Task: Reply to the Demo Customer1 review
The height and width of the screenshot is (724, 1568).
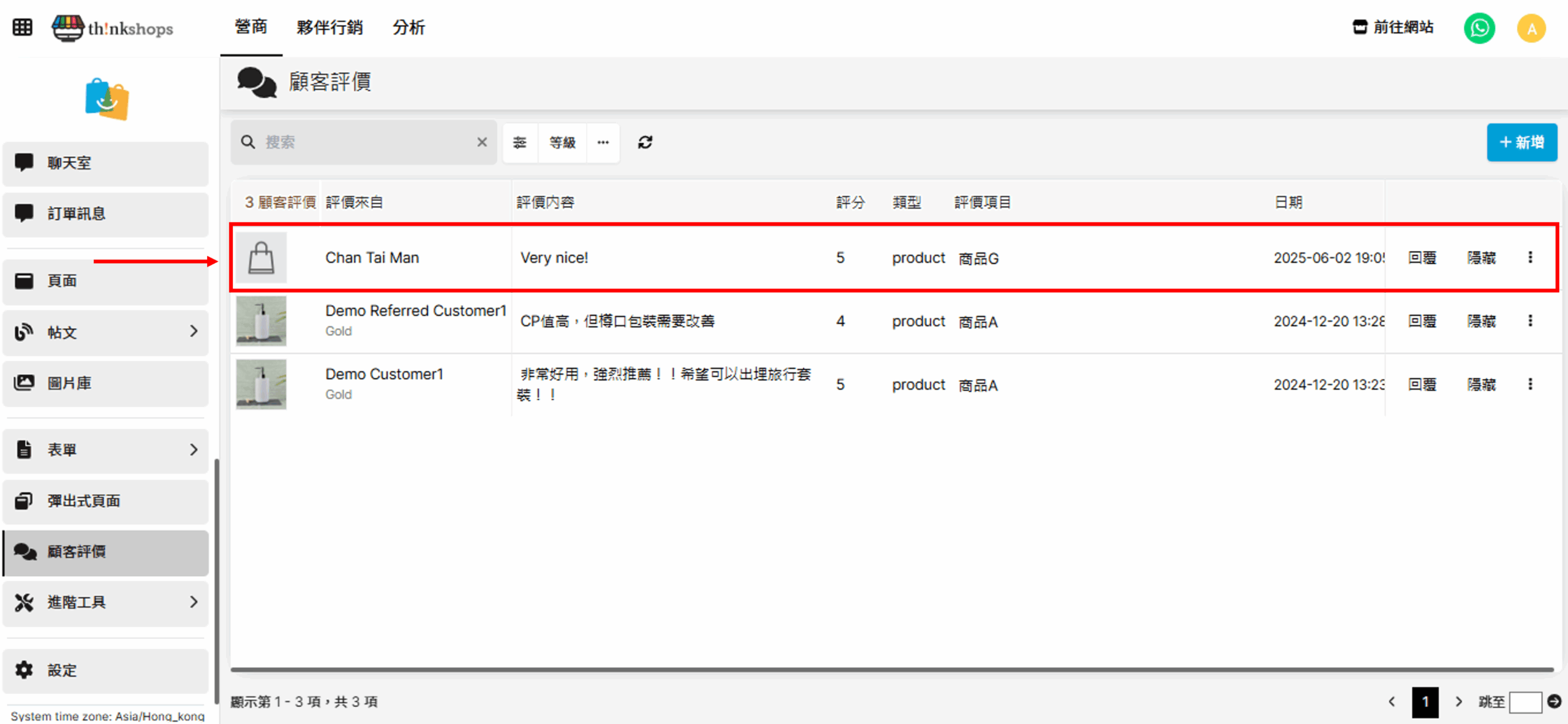Action: click(1422, 385)
